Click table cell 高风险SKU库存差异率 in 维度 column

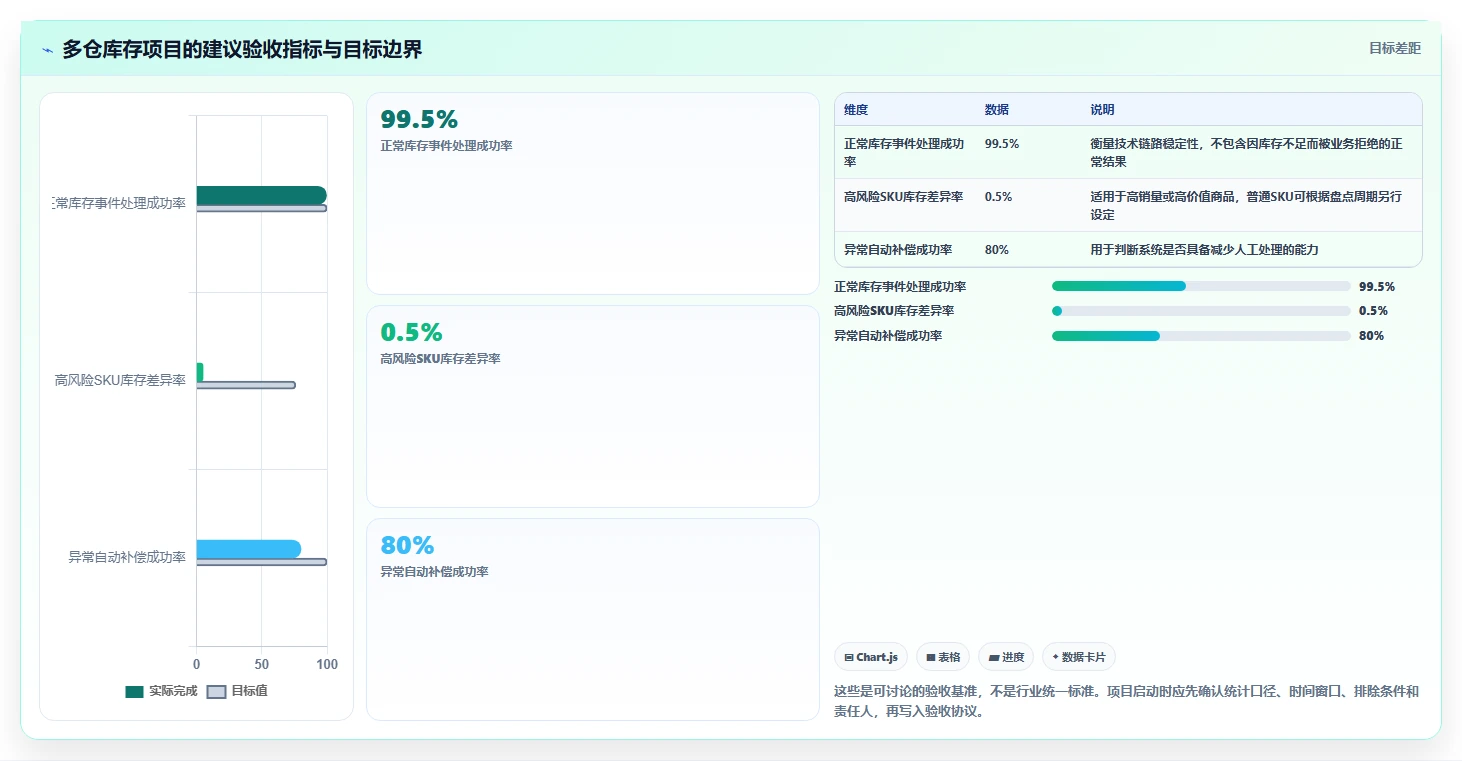click(x=904, y=197)
